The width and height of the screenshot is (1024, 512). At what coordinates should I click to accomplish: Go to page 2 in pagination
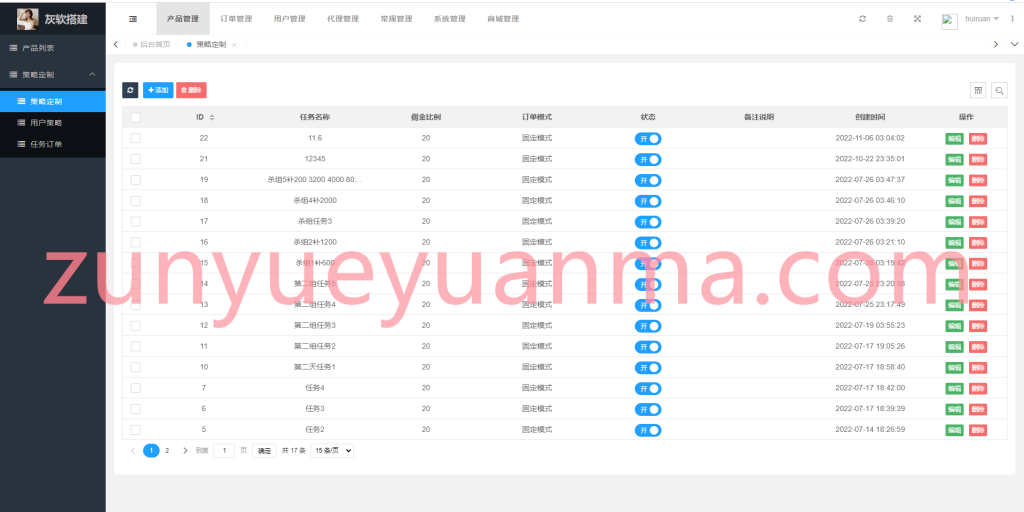pyautogui.click(x=167, y=451)
